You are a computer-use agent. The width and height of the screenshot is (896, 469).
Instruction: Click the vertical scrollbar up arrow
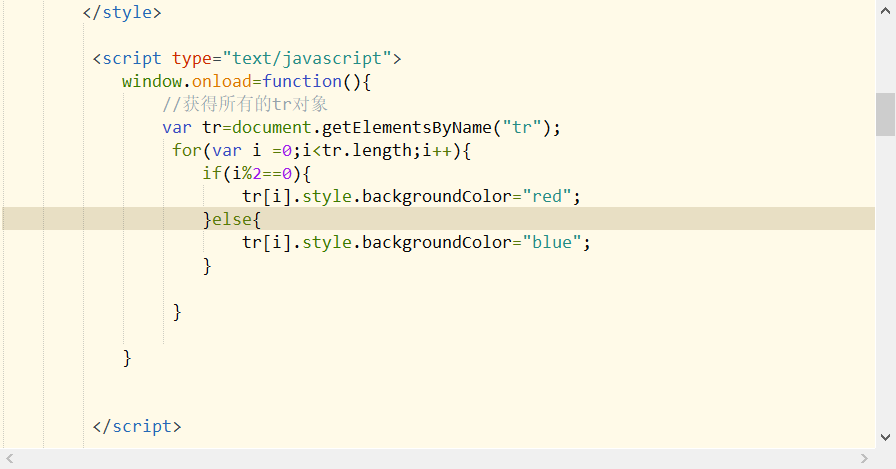[885, 10]
